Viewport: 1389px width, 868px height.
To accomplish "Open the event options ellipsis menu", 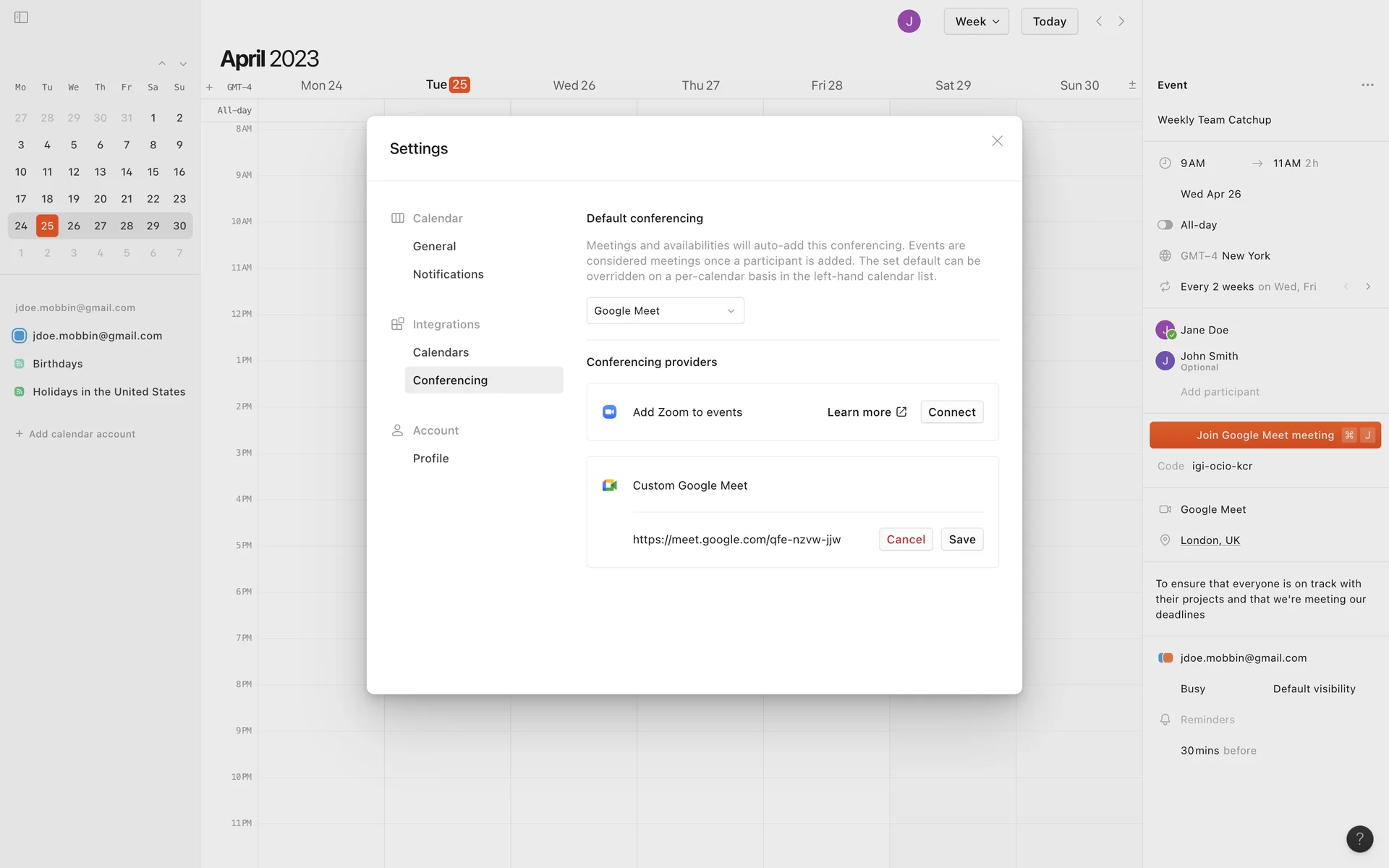I will (x=1367, y=85).
